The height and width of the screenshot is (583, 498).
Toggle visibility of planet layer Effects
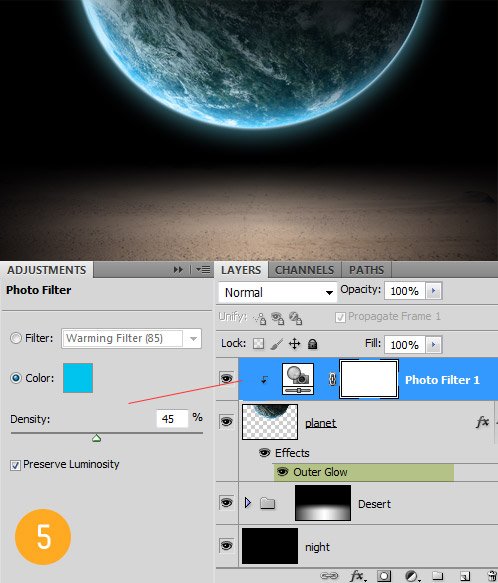click(x=264, y=452)
